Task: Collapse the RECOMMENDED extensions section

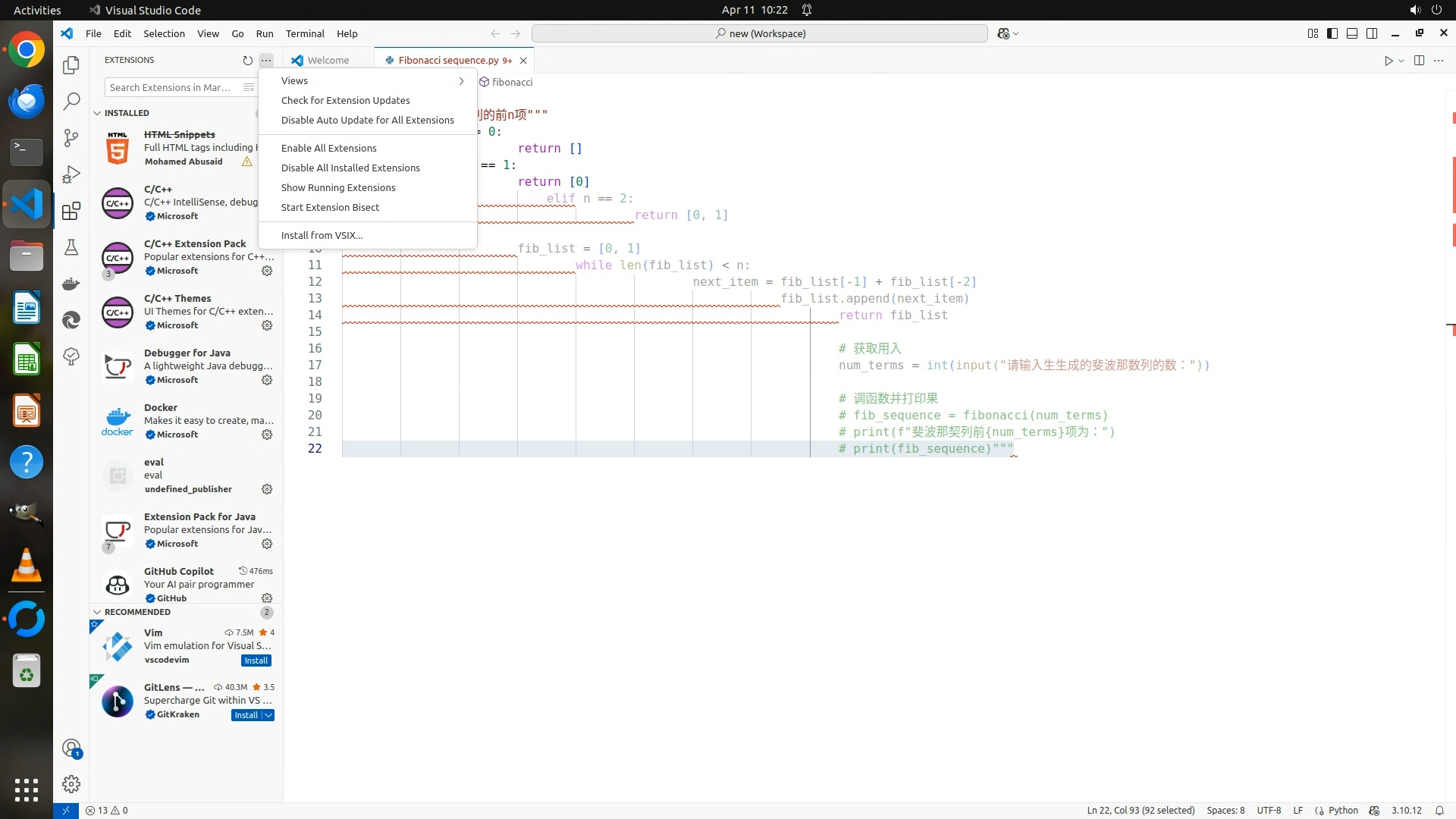Action: 97,612
